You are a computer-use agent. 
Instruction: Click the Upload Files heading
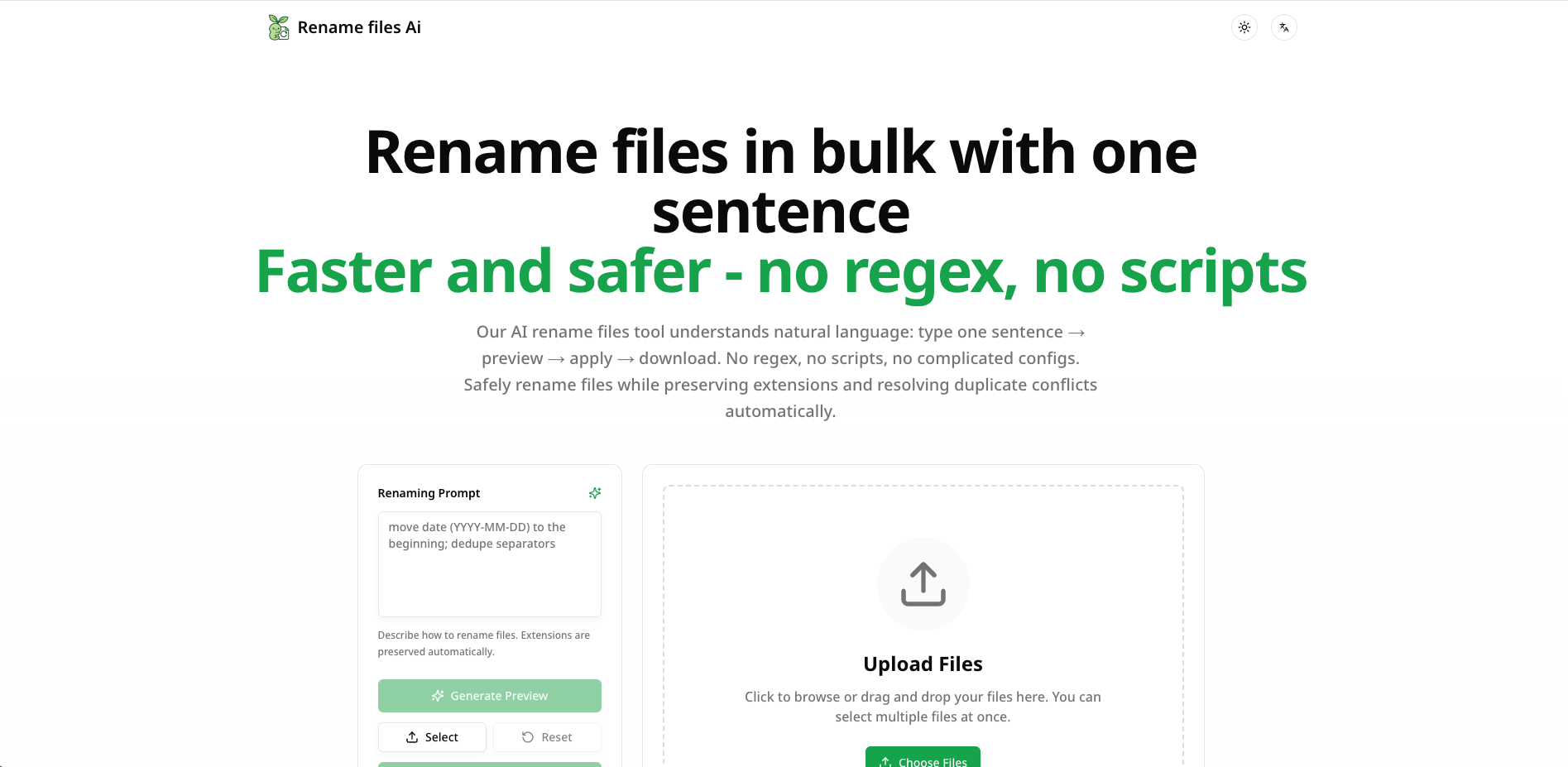tap(923, 664)
